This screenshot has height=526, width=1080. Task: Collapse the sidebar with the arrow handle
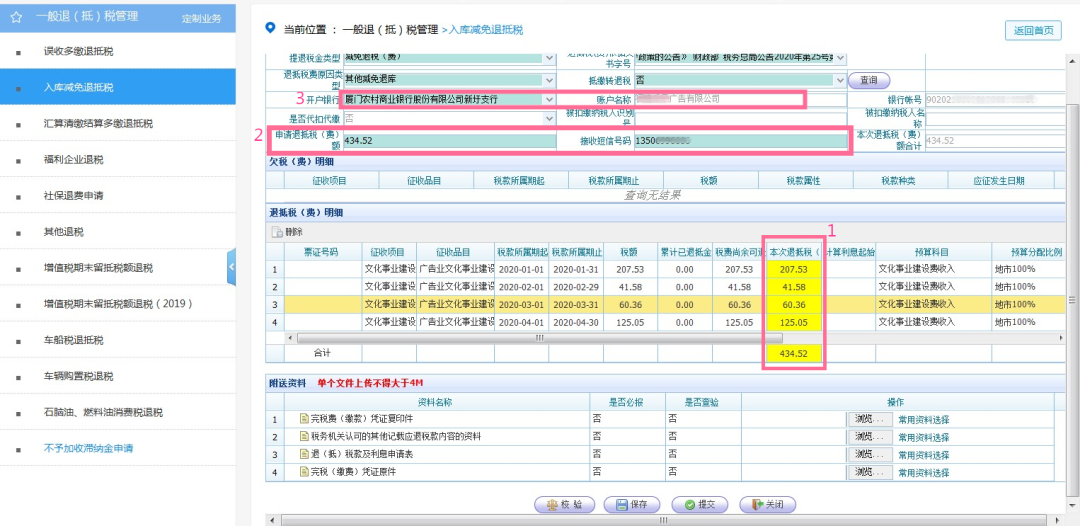(x=231, y=267)
